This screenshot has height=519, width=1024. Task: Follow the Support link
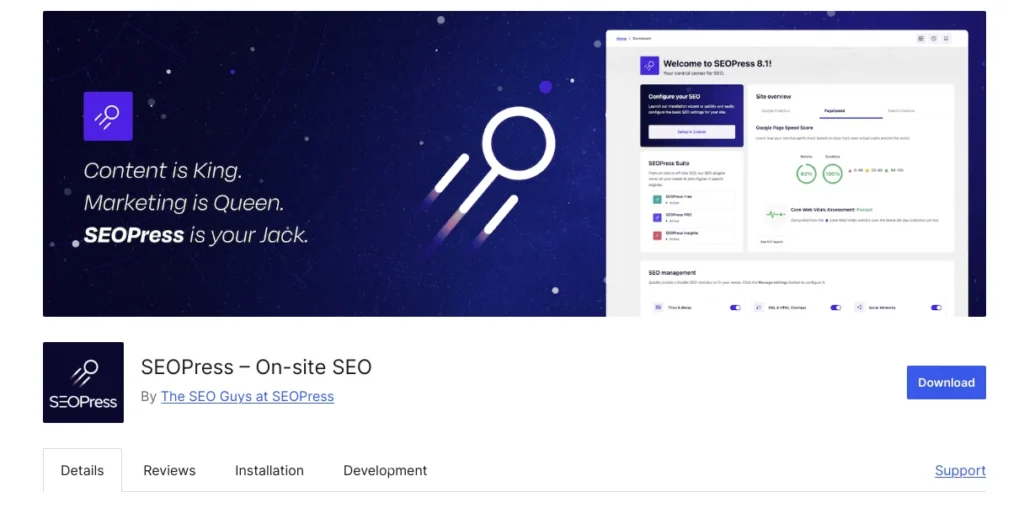coord(960,470)
